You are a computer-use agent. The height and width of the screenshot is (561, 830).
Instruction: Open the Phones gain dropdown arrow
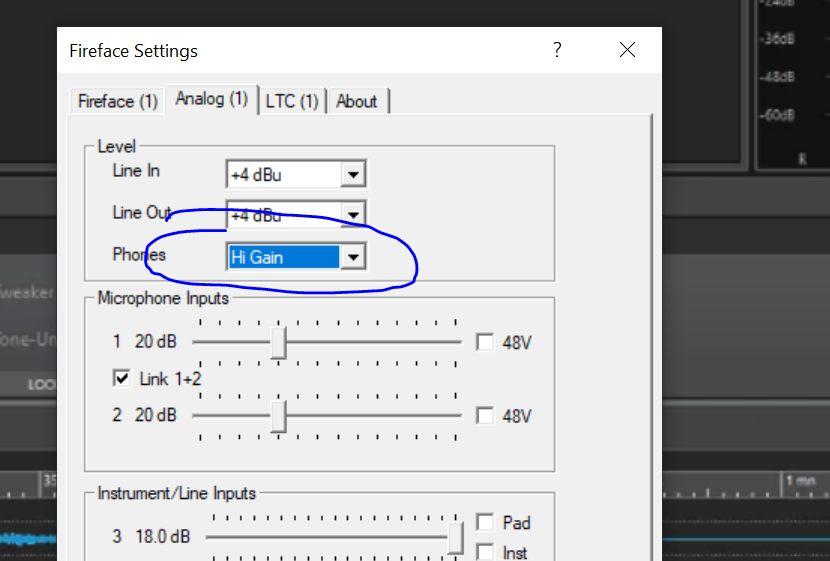[352, 257]
